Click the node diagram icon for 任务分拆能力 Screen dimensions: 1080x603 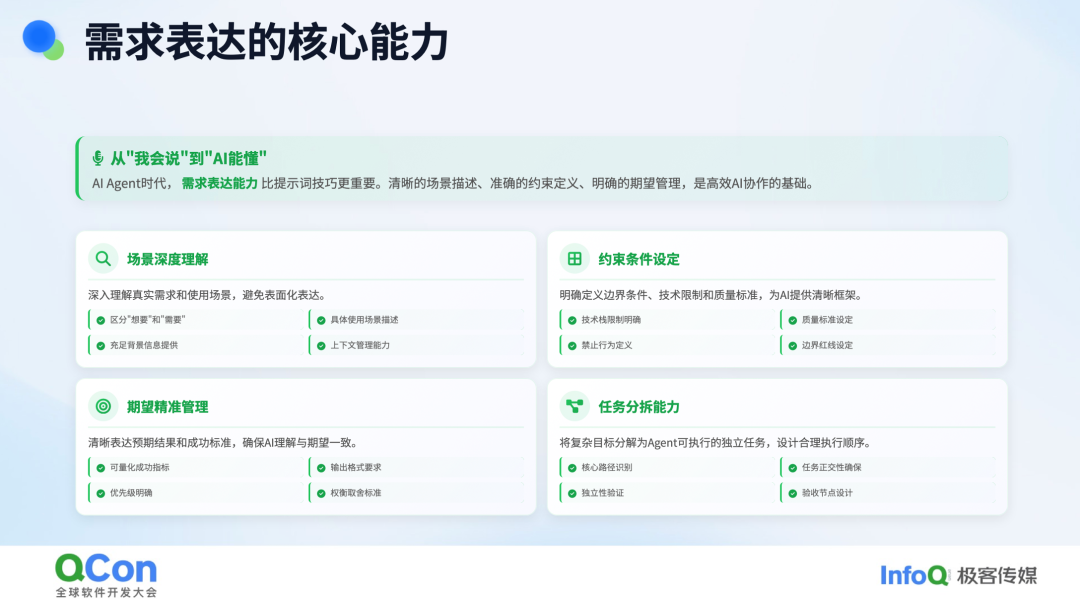pos(574,406)
